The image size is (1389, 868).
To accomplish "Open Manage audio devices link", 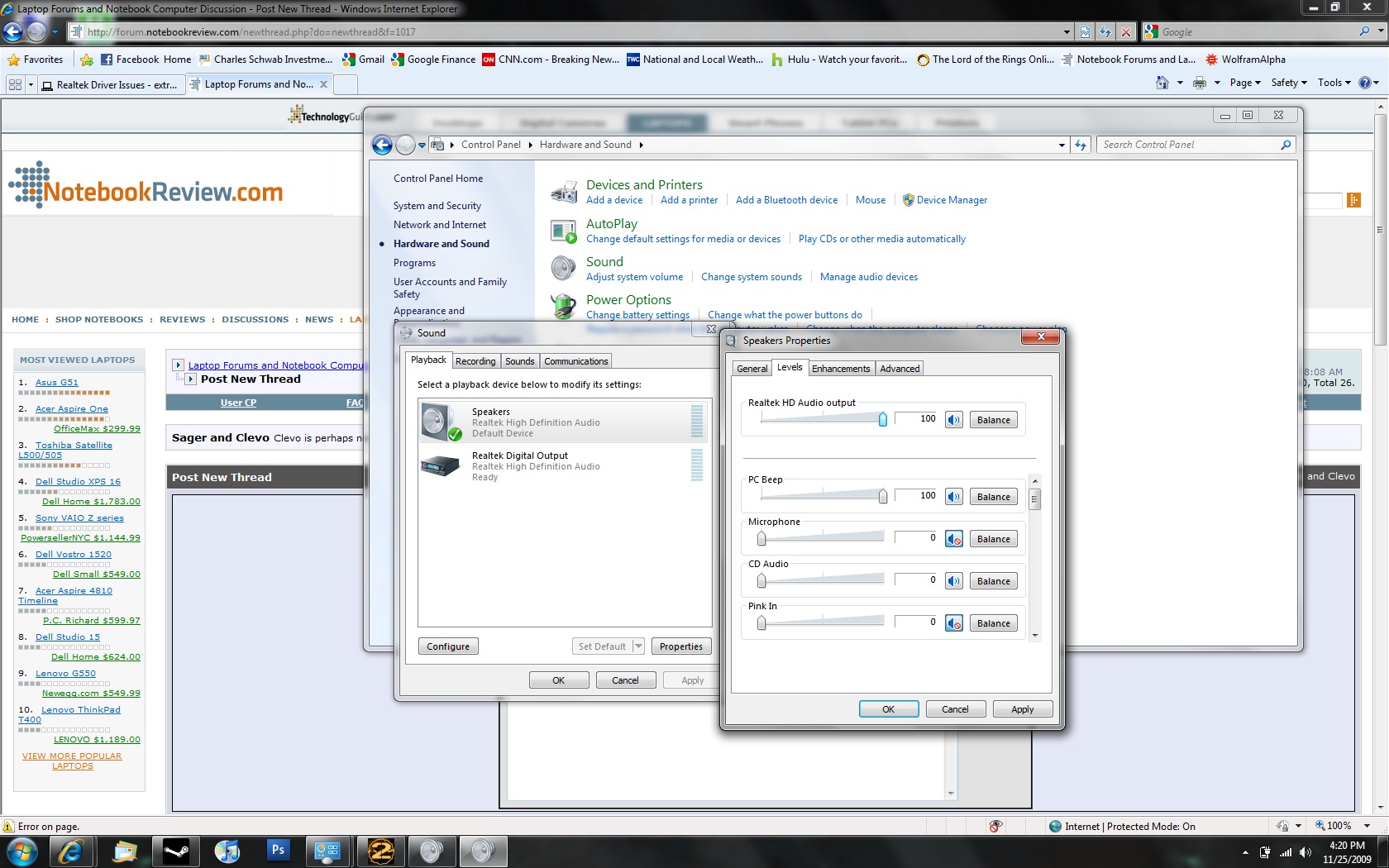I will coord(869,277).
